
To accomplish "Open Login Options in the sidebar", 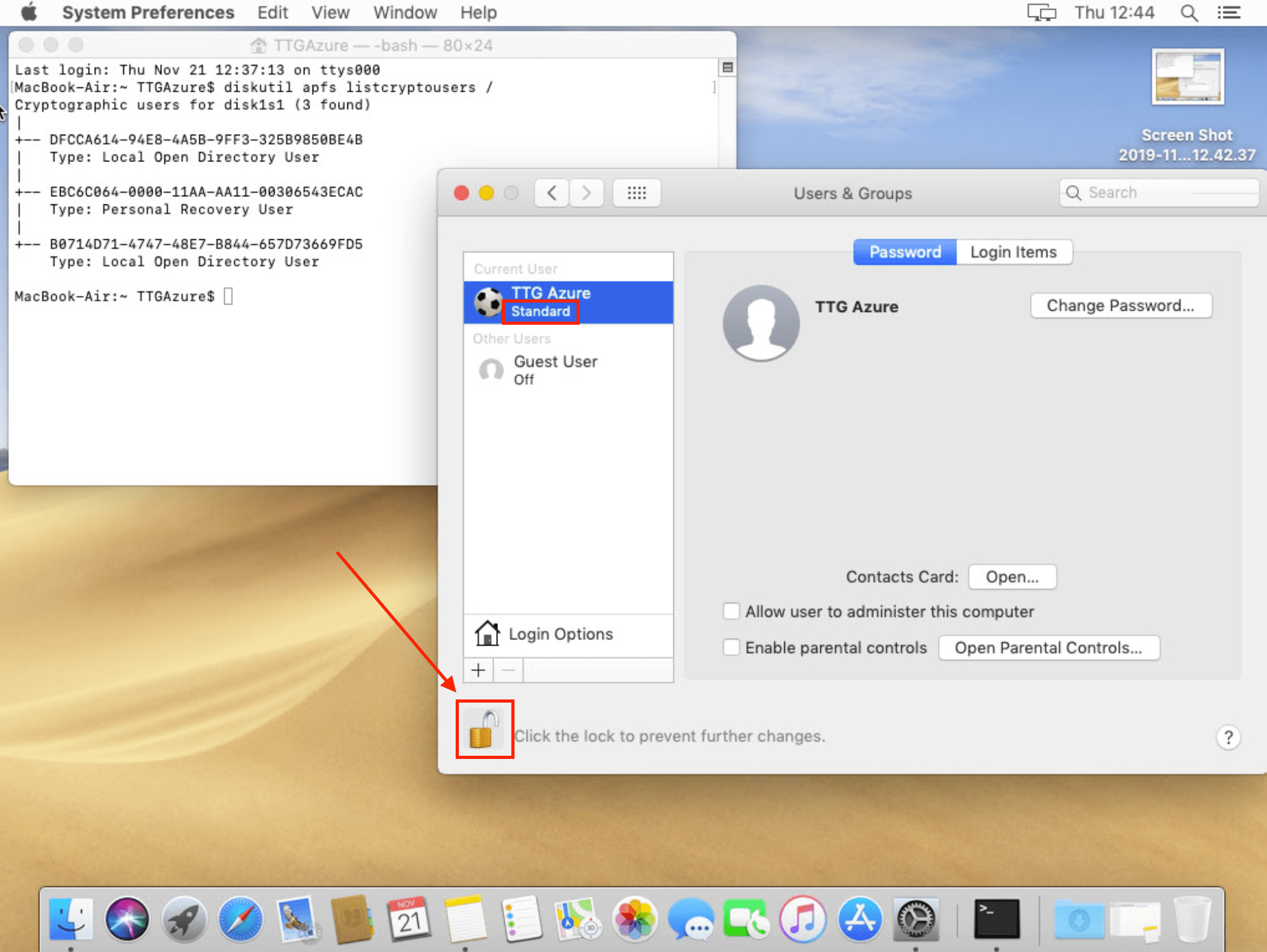I will pyautogui.click(x=560, y=634).
